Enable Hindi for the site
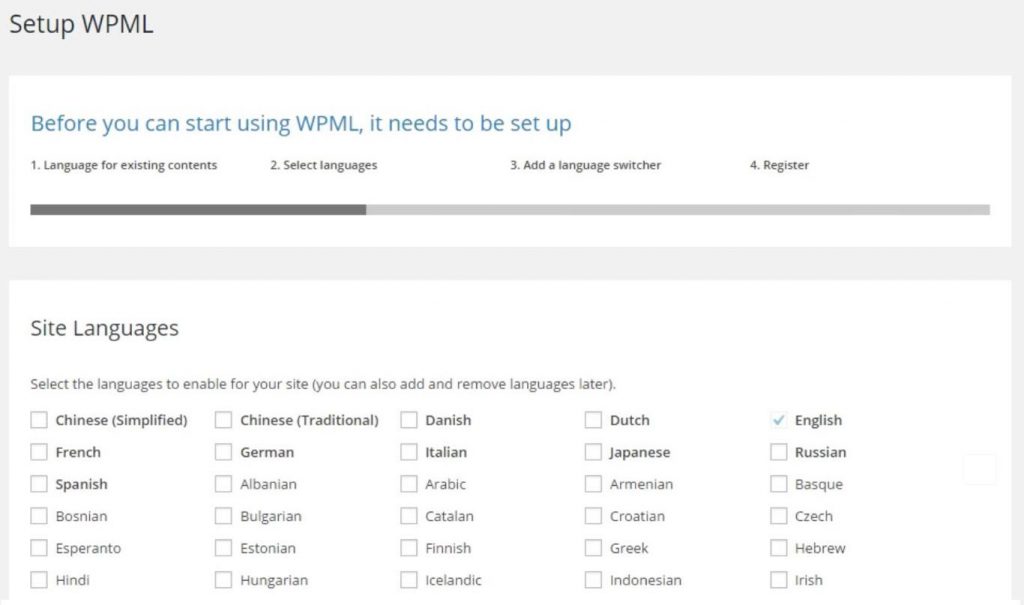This screenshot has height=605, width=1024. [x=39, y=580]
